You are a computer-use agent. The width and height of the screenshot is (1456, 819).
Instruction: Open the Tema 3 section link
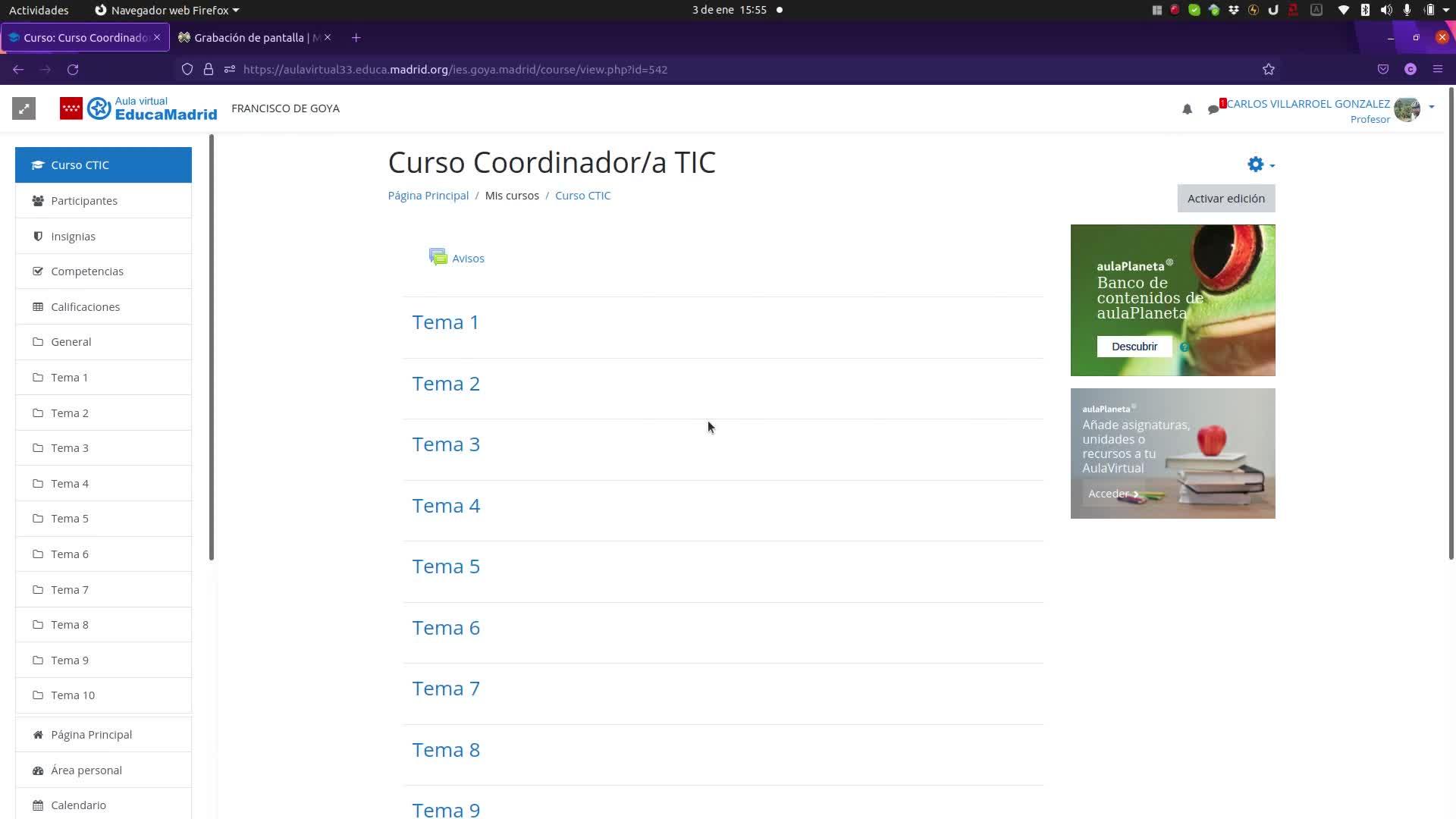[x=446, y=444]
